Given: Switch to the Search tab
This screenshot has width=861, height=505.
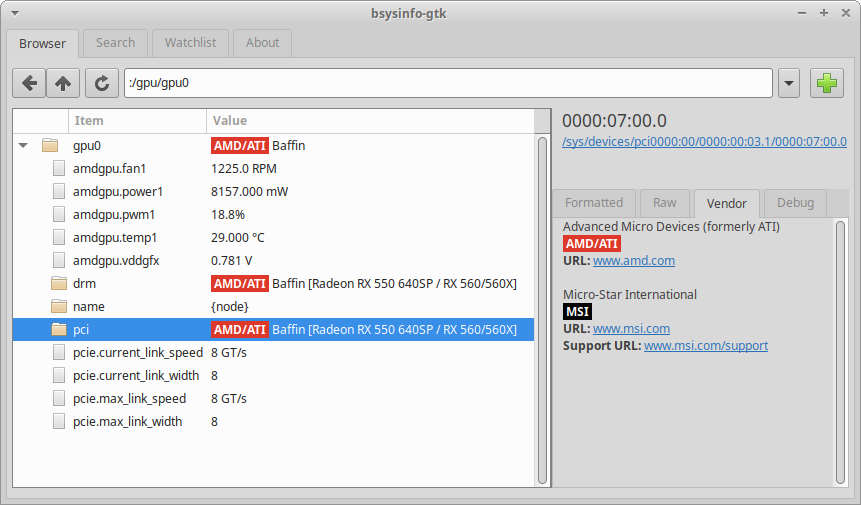Looking at the screenshot, I should click(115, 43).
